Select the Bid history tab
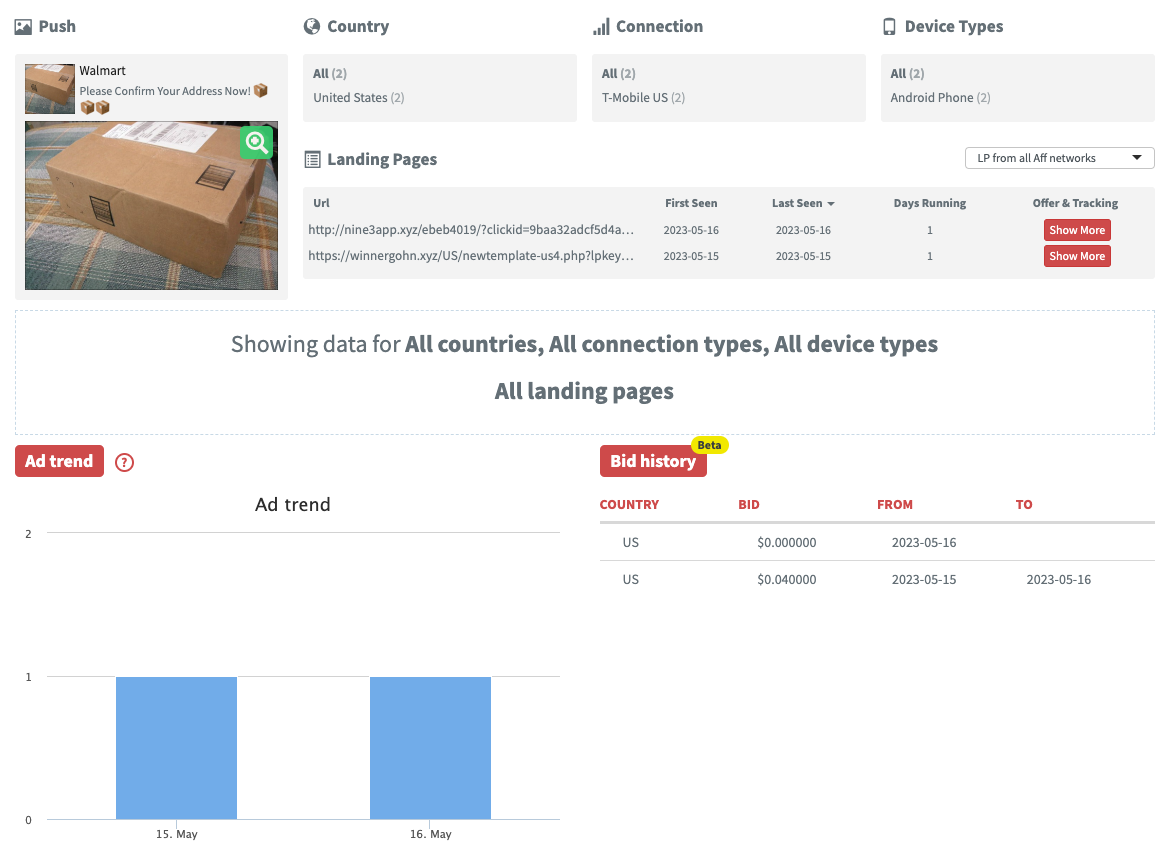 click(653, 461)
